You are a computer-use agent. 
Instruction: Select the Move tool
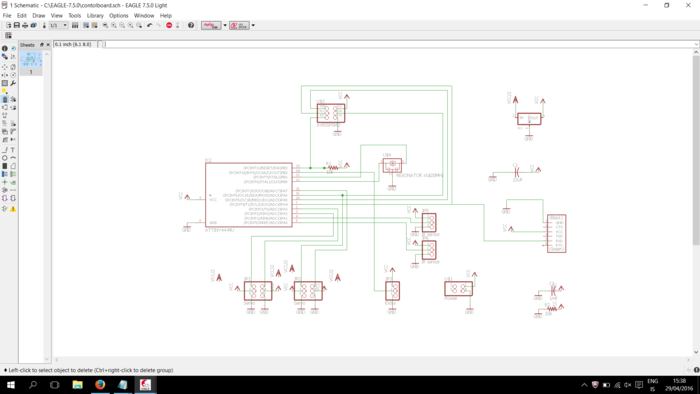point(4,67)
